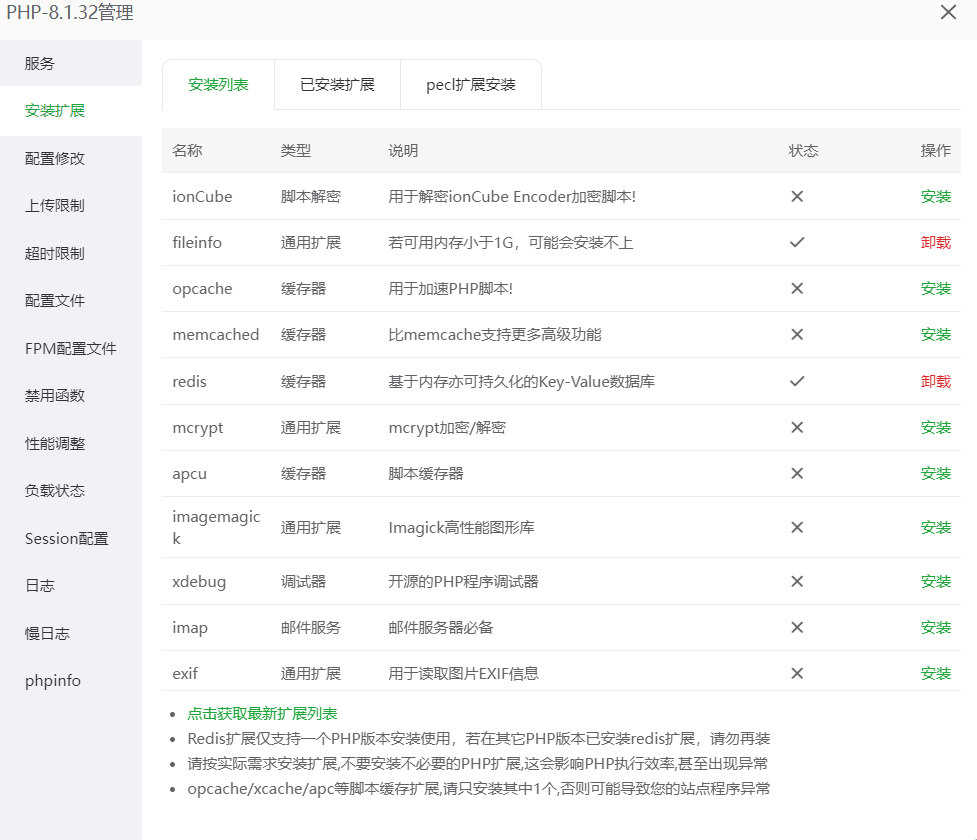Image resolution: width=977 pixels, height=840 pixels.
Task: Click the redis installed status checkmark
Action: [797, 382]
